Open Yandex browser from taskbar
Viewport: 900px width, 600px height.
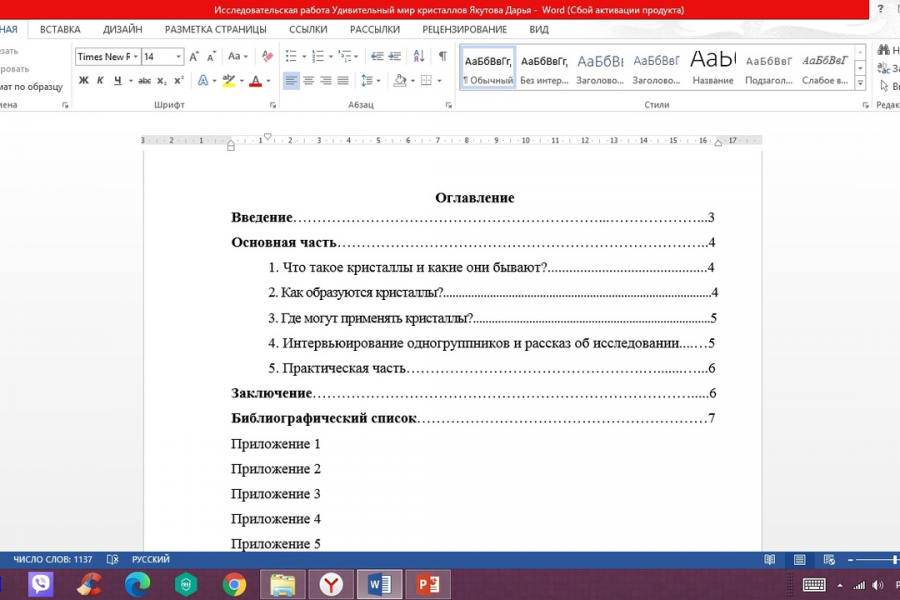[x=331, y=584]
